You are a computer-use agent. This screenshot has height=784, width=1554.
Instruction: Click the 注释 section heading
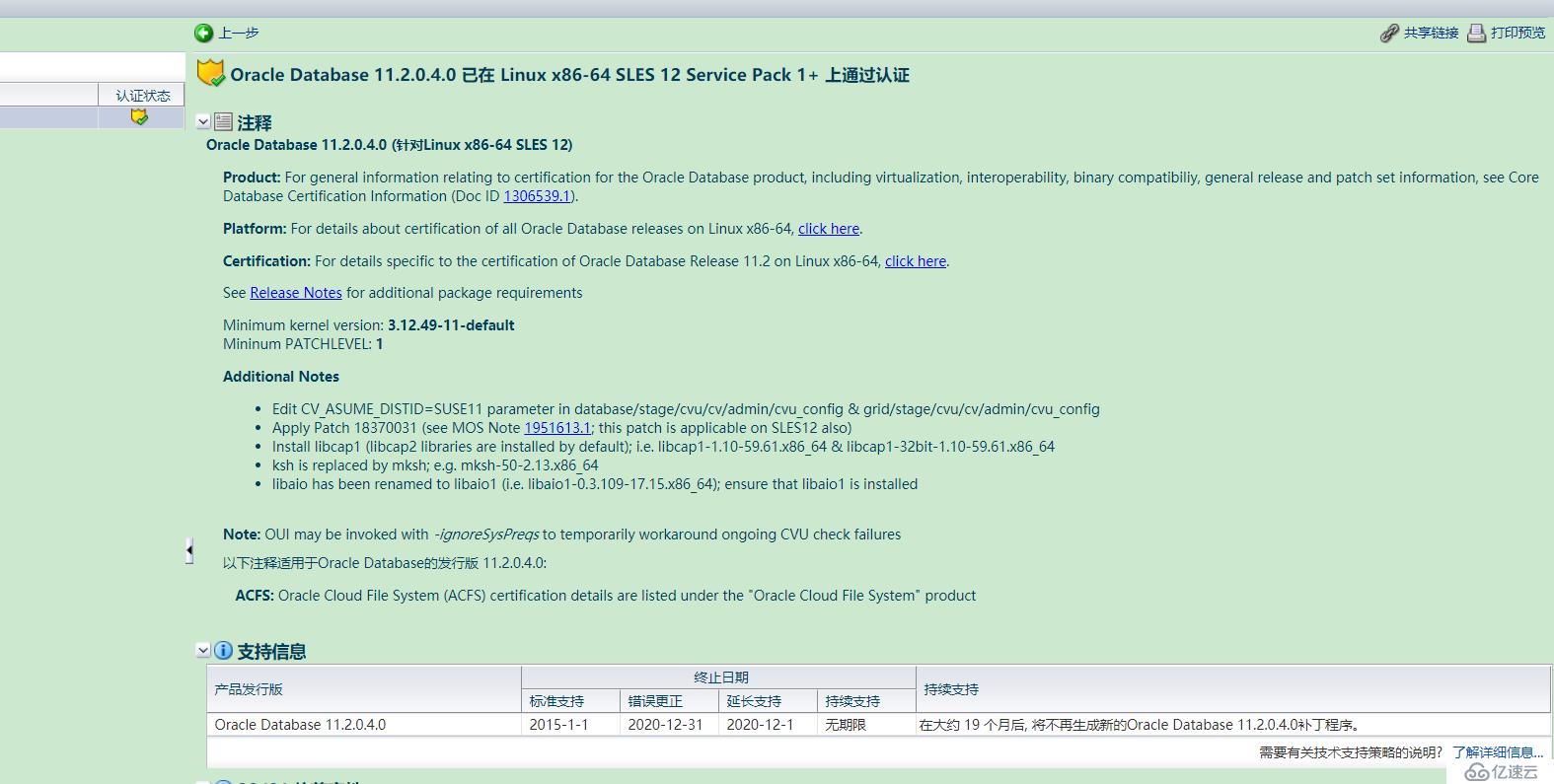pos(255,122)
